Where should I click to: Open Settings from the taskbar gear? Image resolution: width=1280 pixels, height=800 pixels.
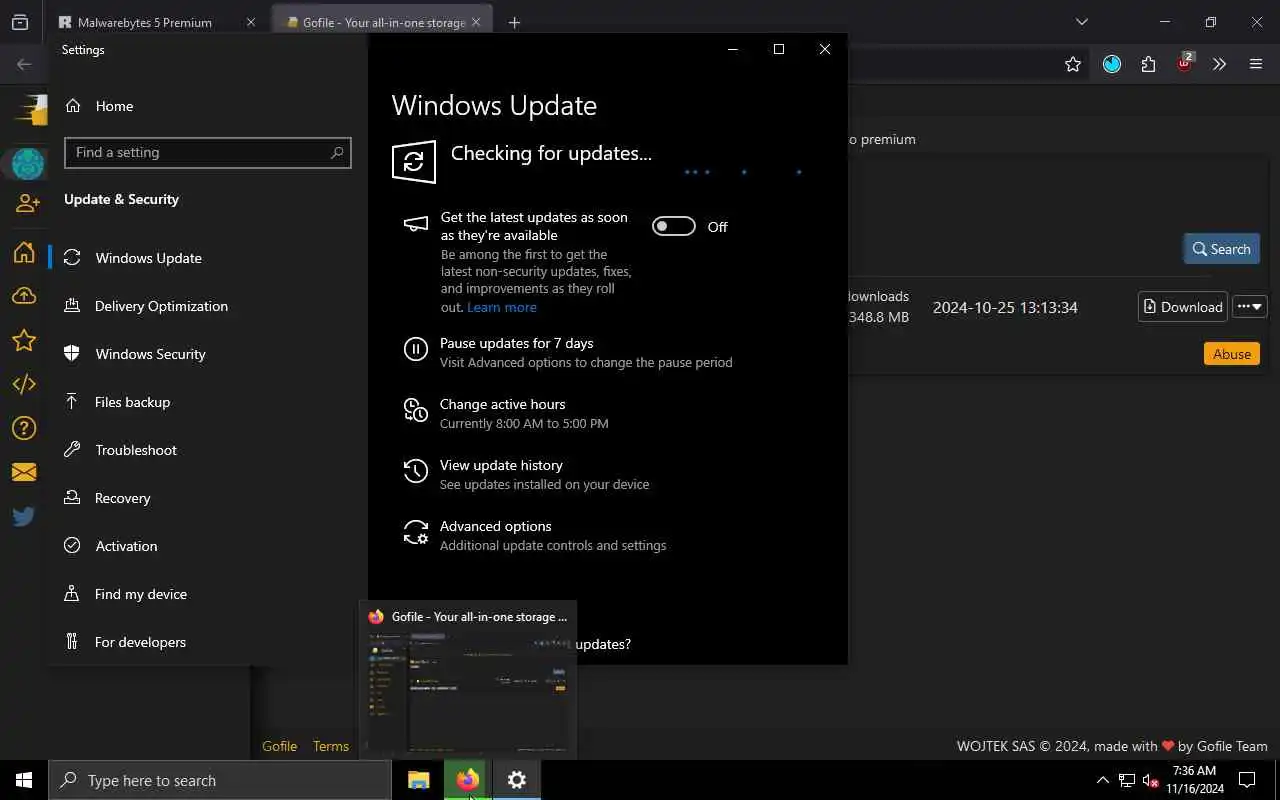(517, 780)
